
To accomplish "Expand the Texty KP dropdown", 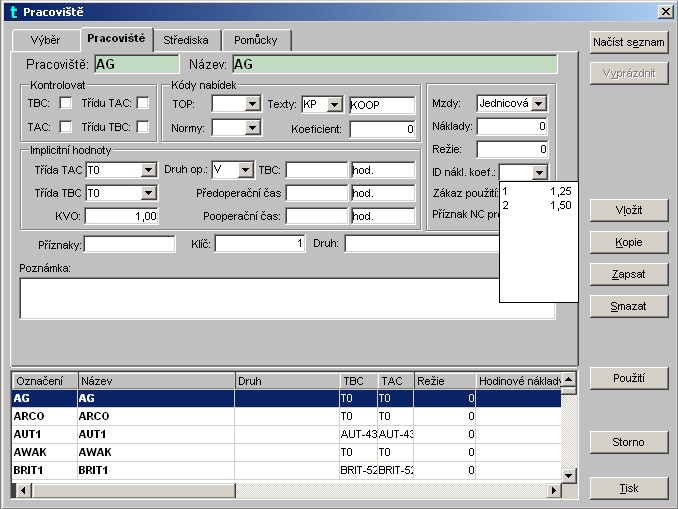I will (x=334, y=105).
